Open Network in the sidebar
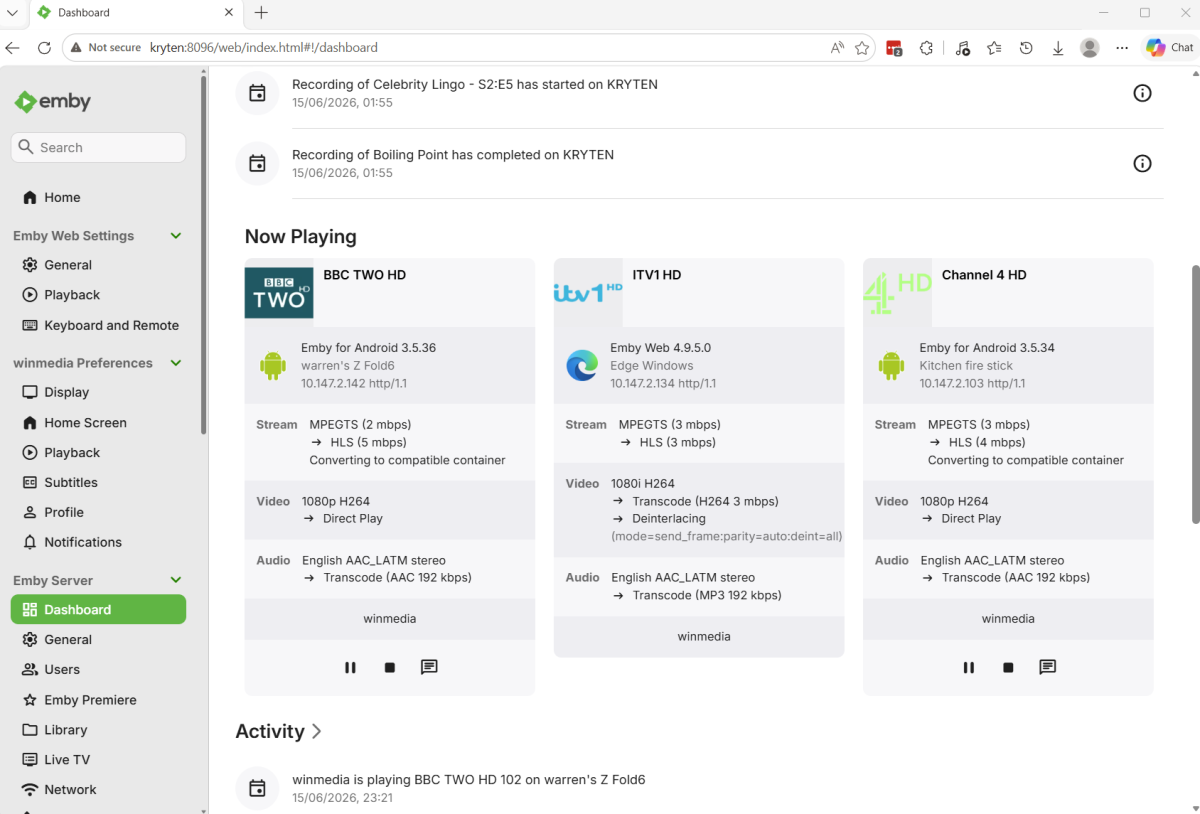Viewport: 1200px width, 814px height. click(x=98, y=789)
